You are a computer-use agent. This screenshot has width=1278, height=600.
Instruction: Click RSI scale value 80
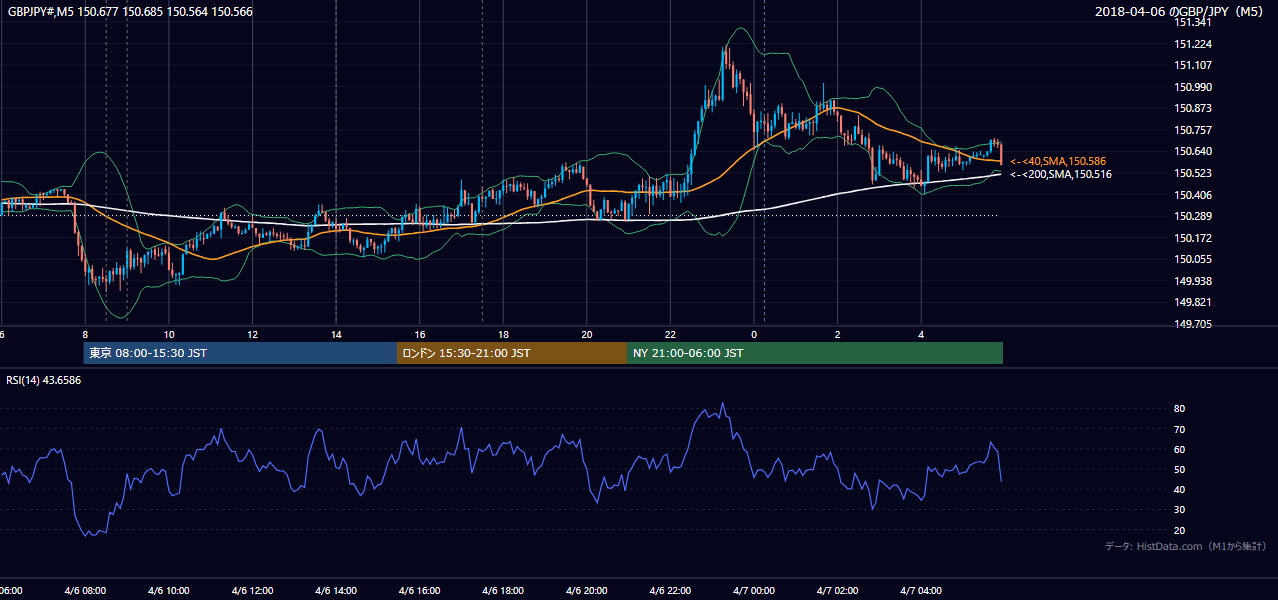pyautogui.click(x=1180, y=409)
